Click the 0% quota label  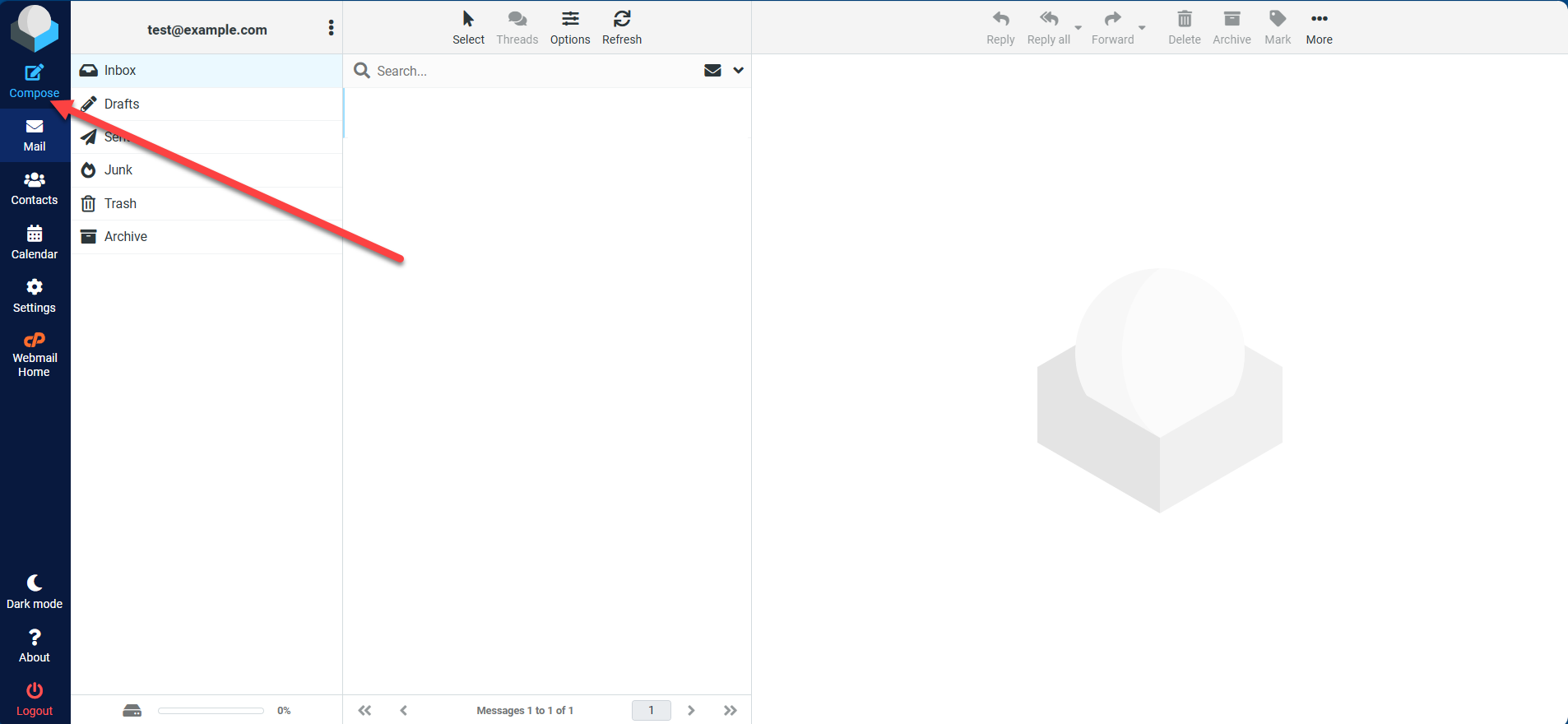(x=284, y=711)
